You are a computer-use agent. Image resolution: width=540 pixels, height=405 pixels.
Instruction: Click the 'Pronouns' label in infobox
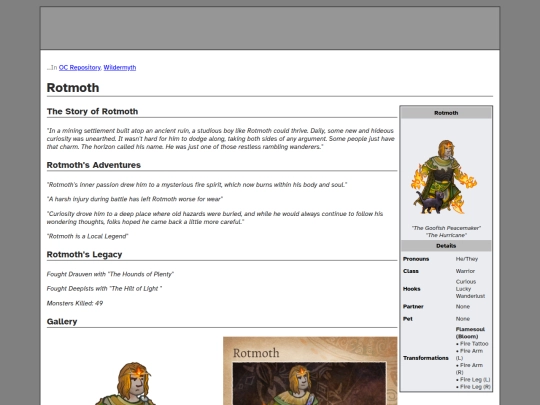(x=416, y=259)
